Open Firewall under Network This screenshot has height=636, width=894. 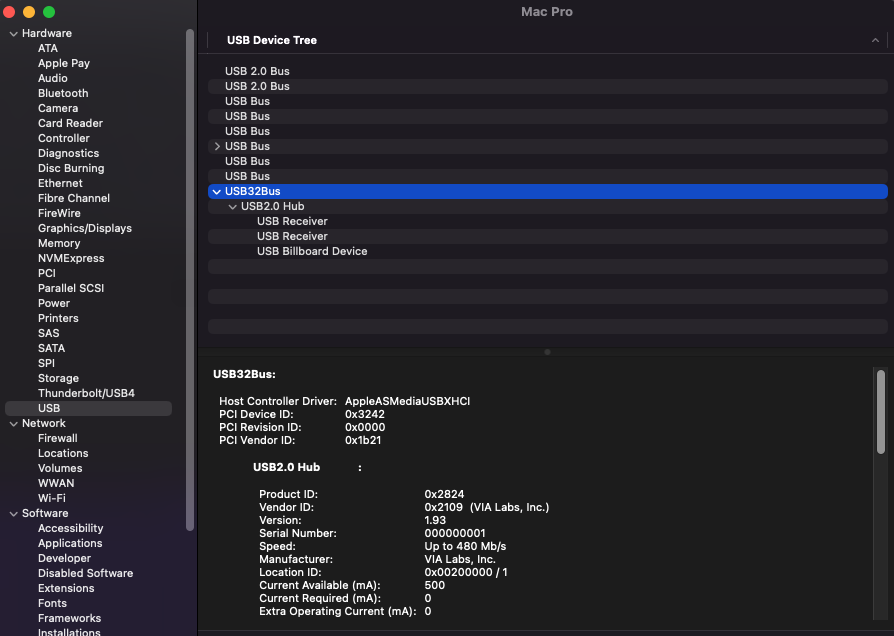[57, 438]
